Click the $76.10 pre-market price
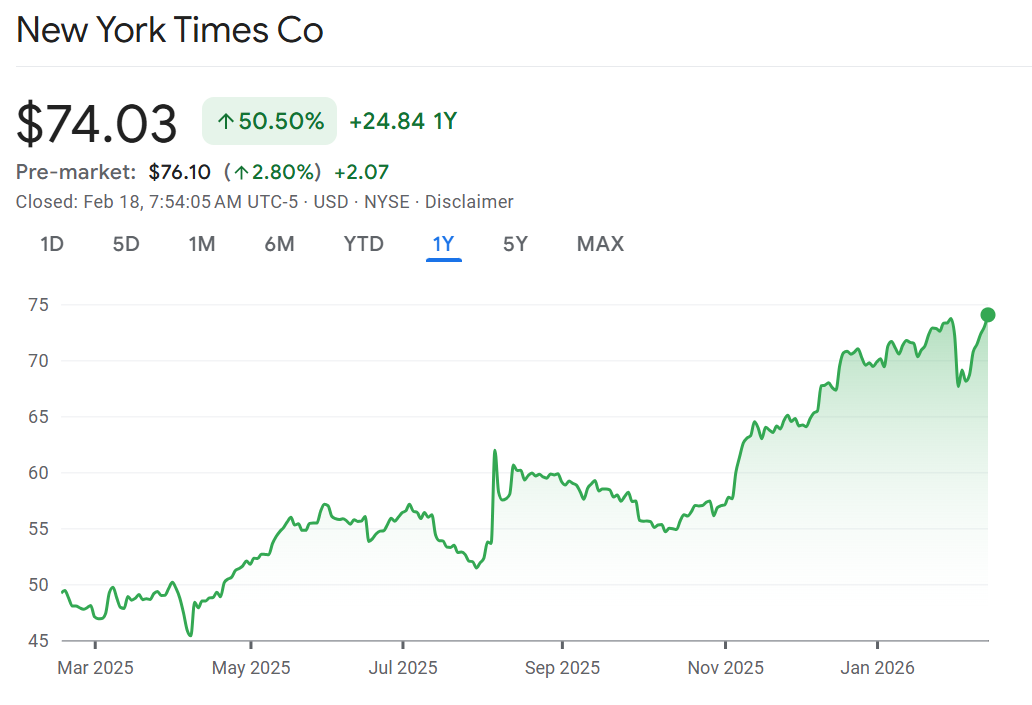The width and height of the screenshot is (1032, 705). (179, 172)
